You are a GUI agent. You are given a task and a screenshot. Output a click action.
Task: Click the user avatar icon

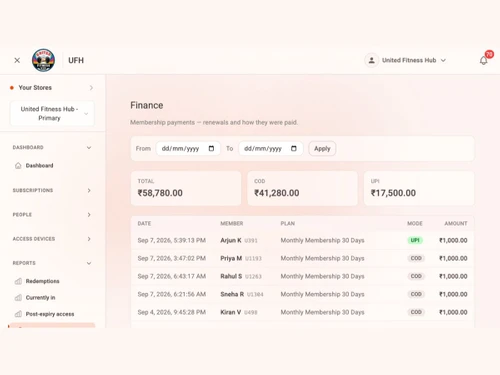[x=371, y=60]
